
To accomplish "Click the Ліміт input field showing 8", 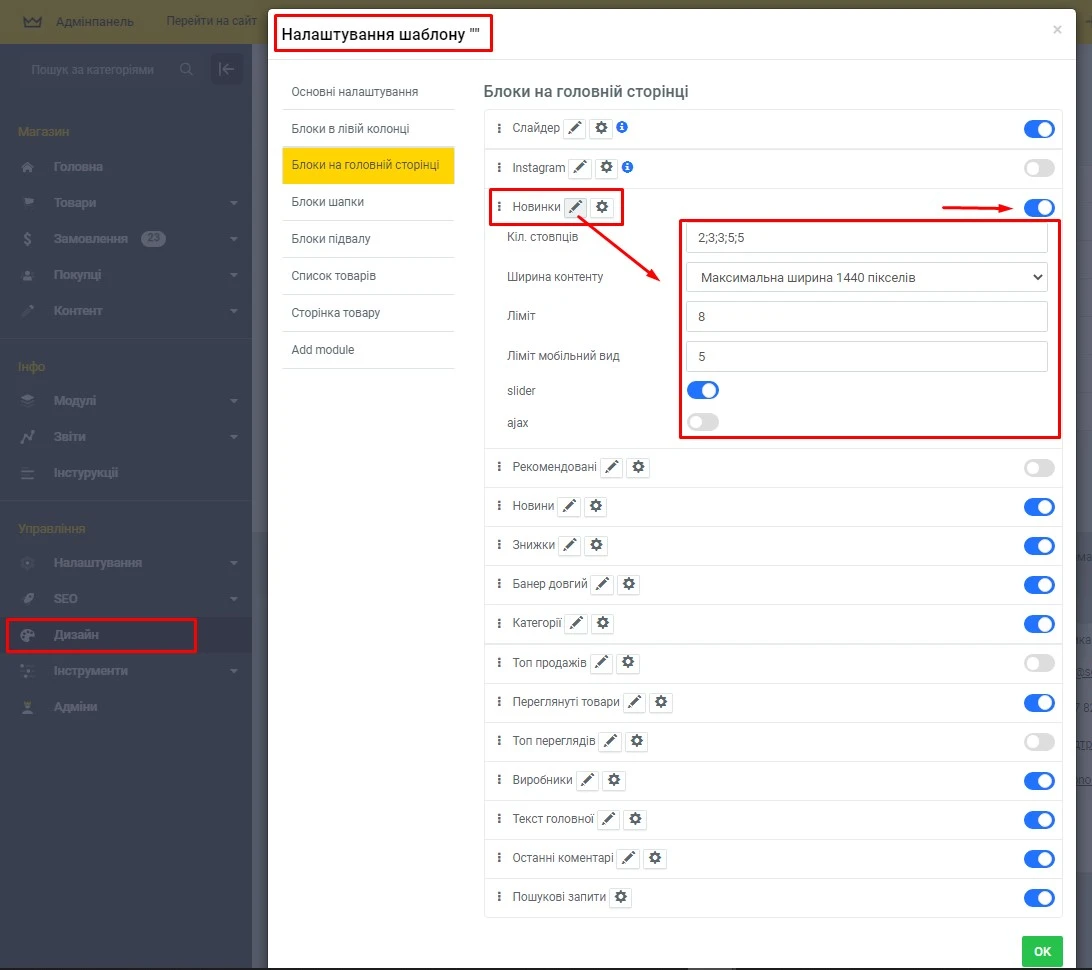I will click(866, 316).
